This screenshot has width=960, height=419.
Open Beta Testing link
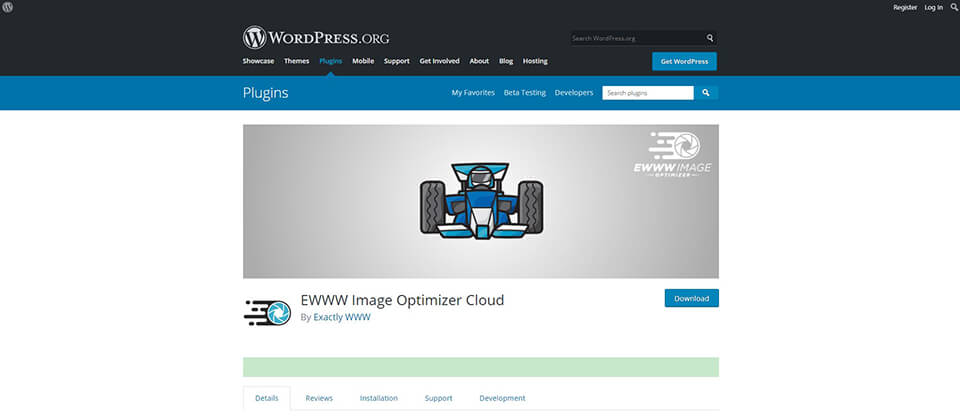pos(525,92)
